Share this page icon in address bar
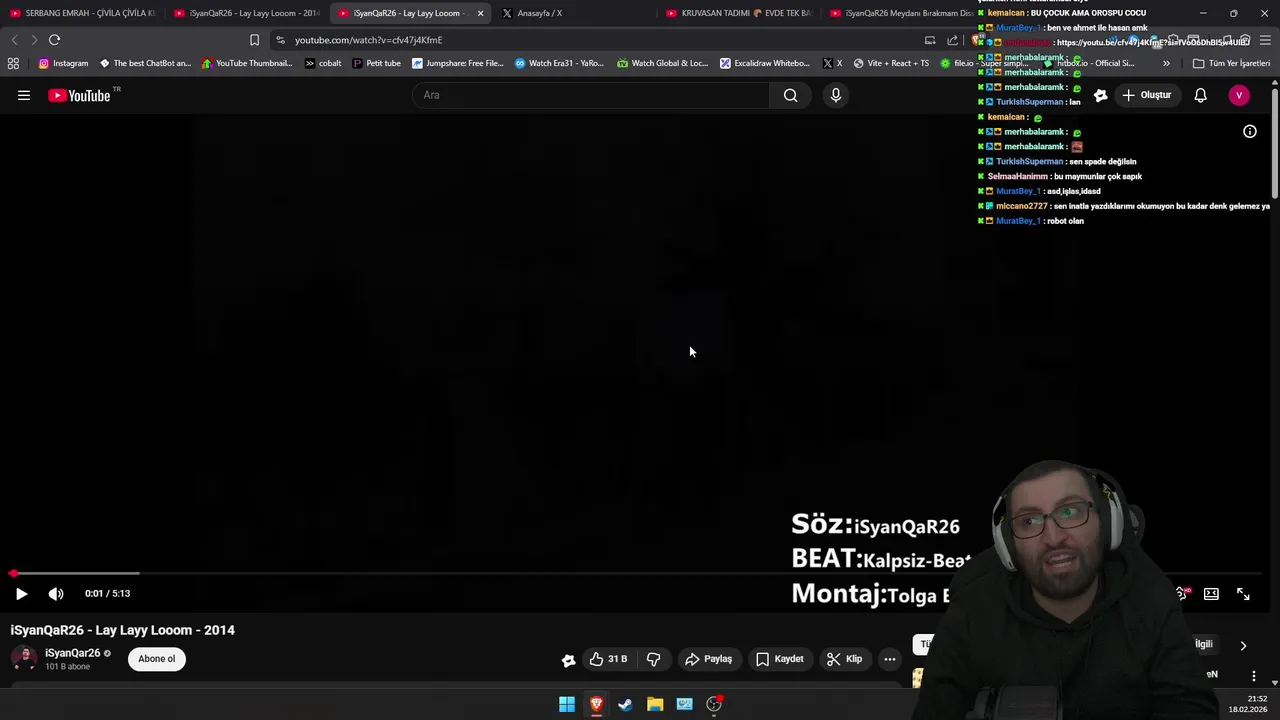 (952, 40)
